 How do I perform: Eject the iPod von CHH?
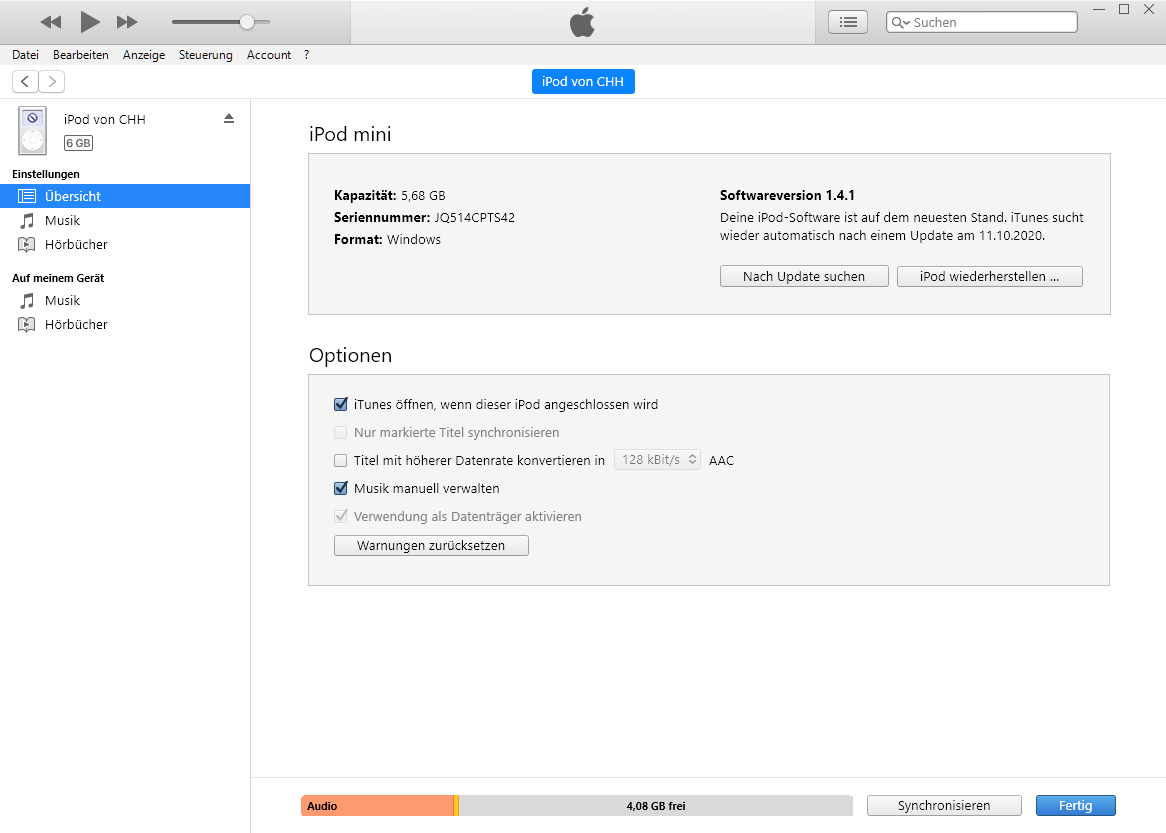click(228, 119)
